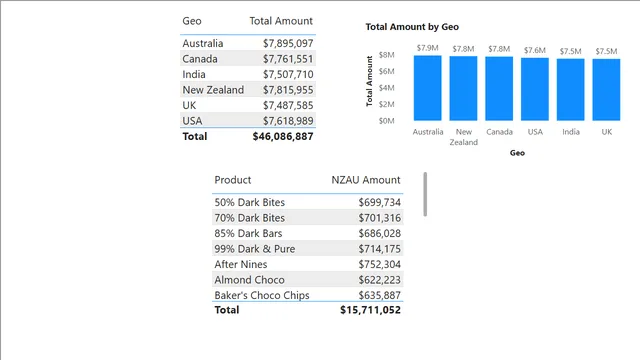The image size is (640, 360).
Task: Select the New Zealand bar in the chart
Action: pyautogui.click(x=463, y=89)
